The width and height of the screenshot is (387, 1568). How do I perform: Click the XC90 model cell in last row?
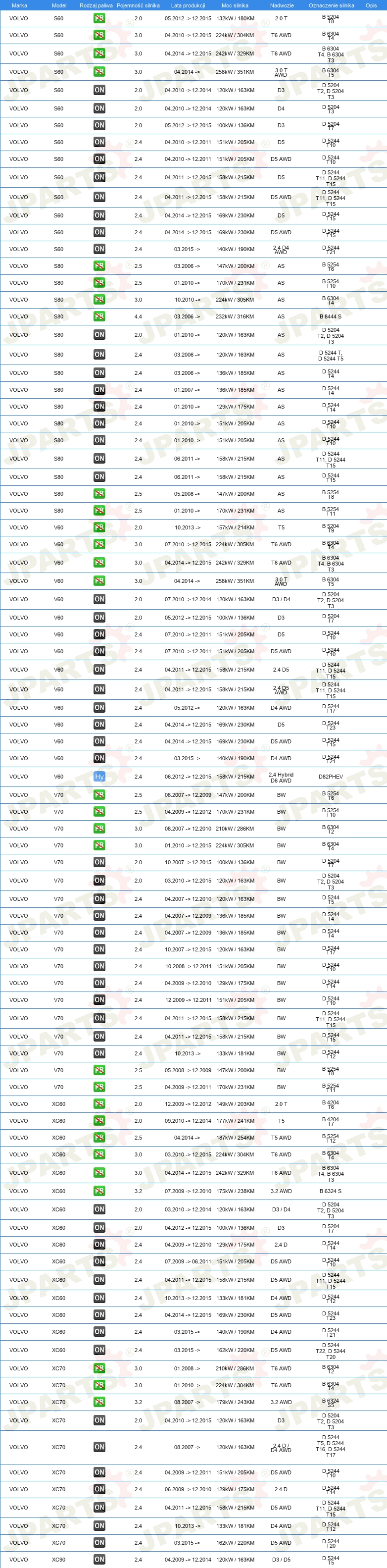58,1560
